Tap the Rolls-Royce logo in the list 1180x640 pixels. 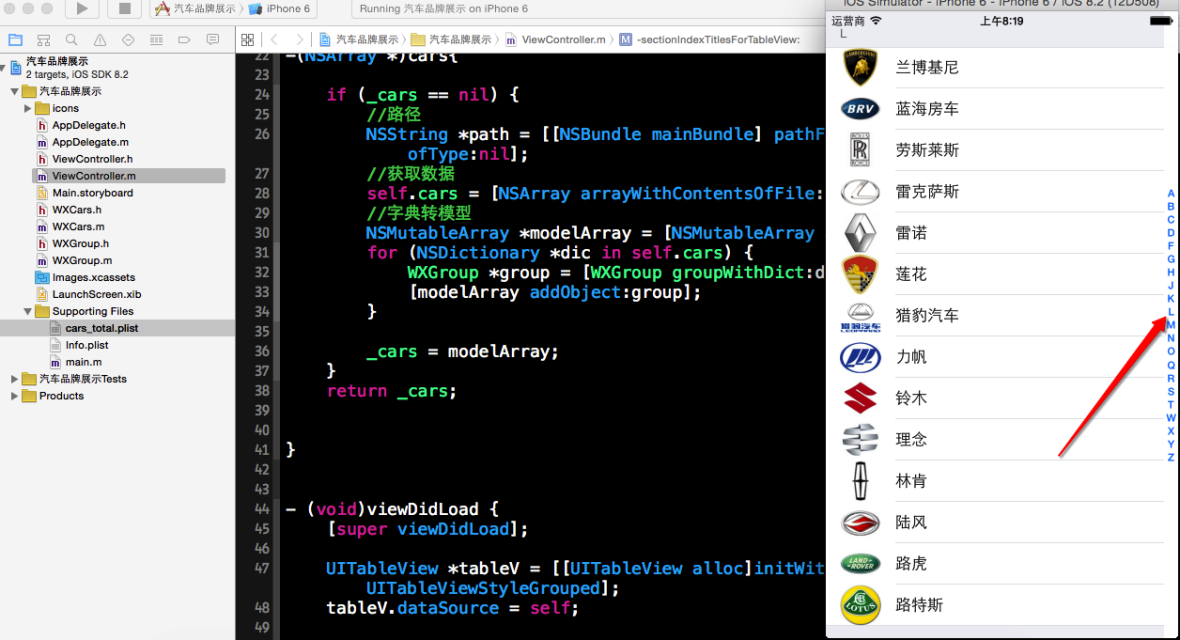click(860, 150)
